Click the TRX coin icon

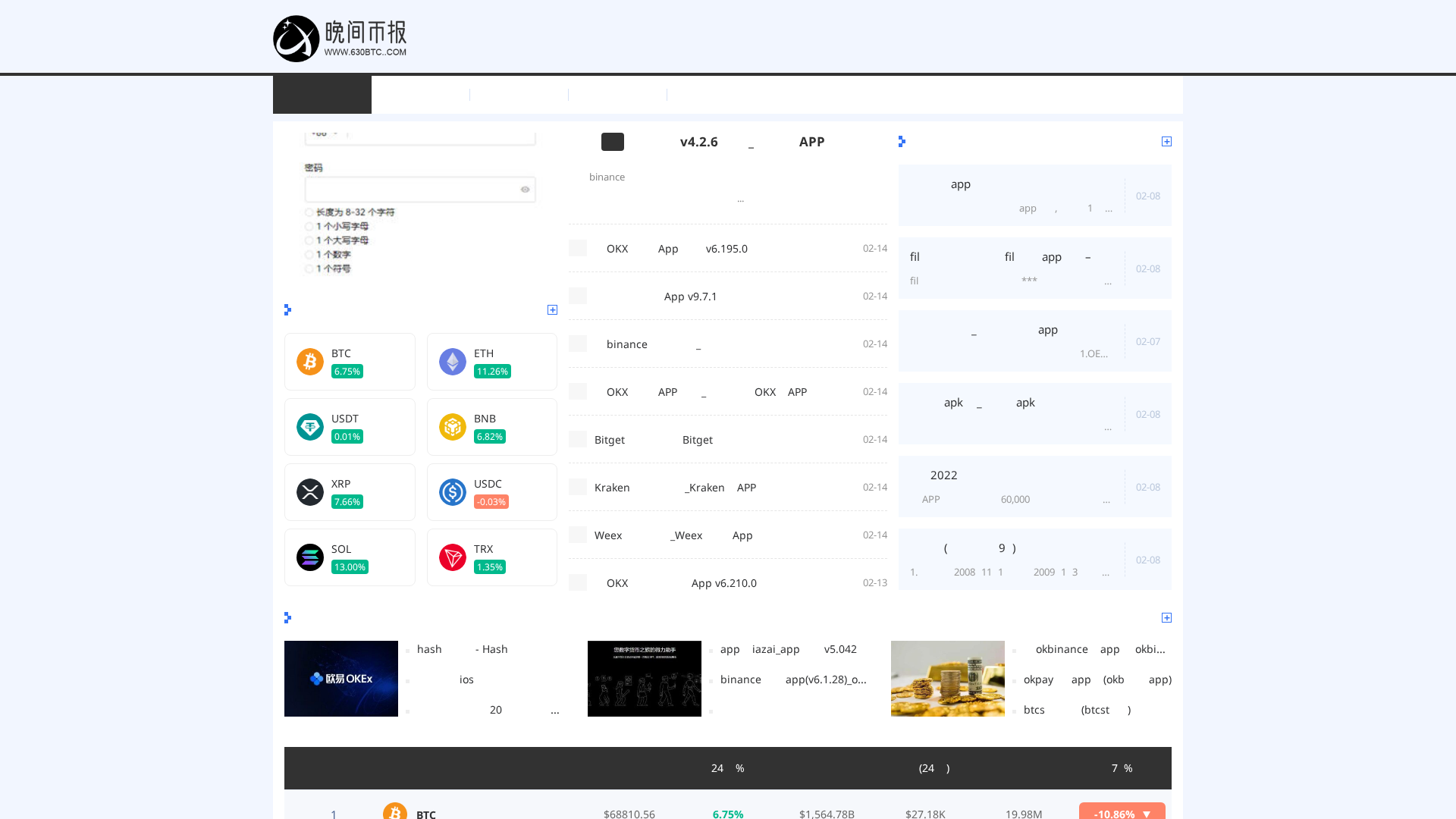point(452,557)
